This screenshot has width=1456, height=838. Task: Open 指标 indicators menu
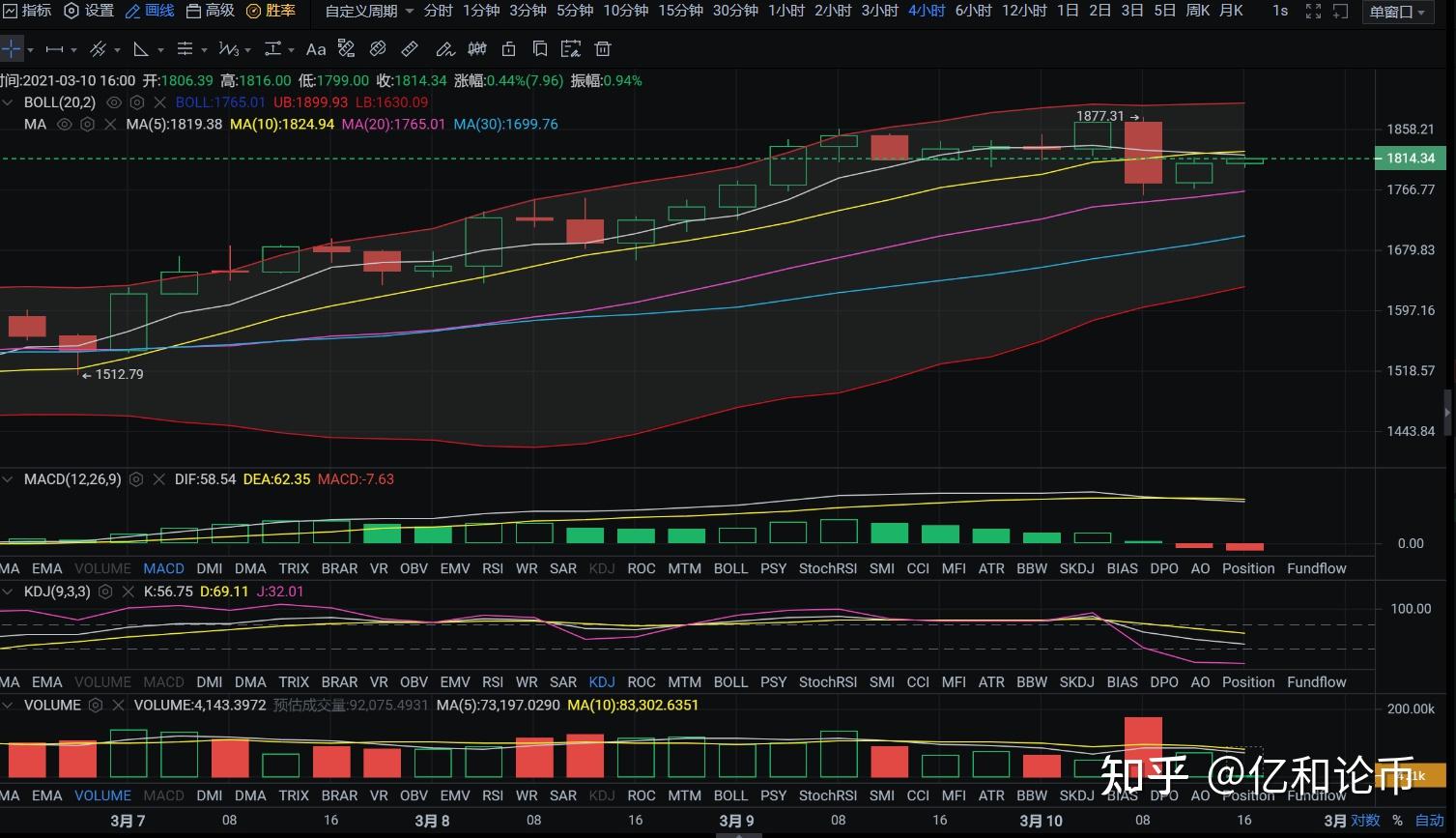(27, 11)
